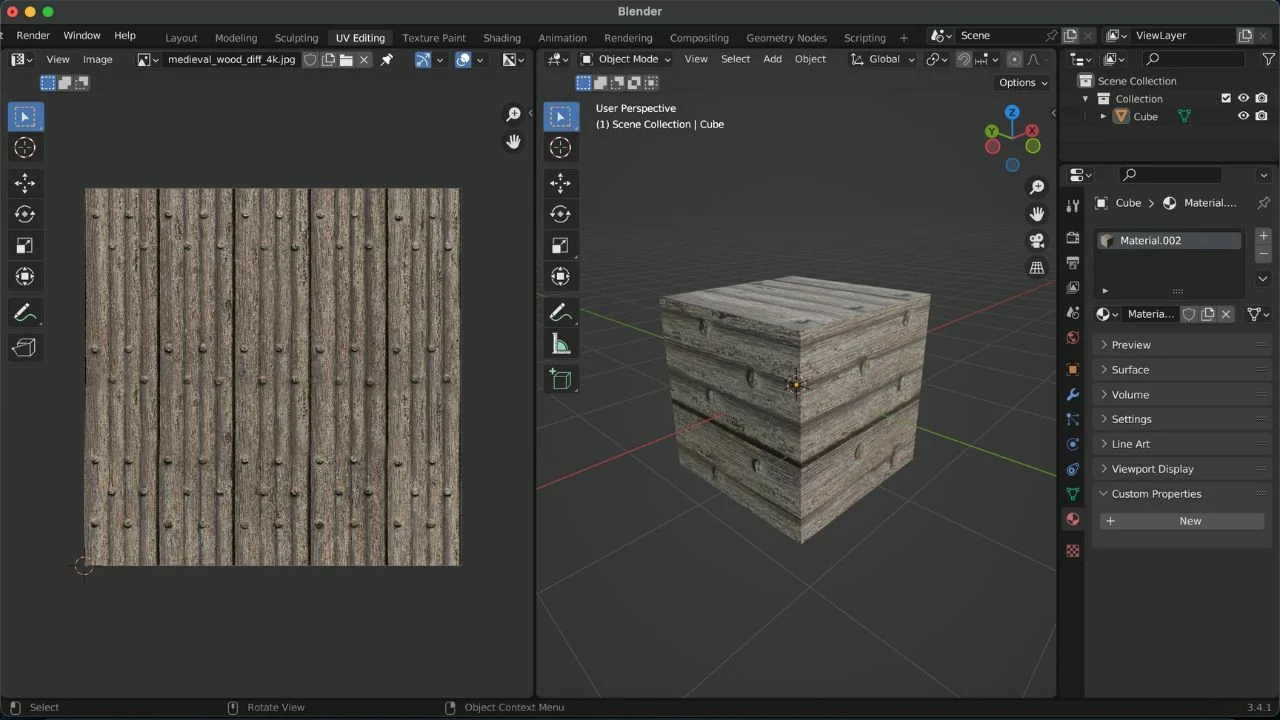The width and height of the screenshot is (1280, 720).
Task: Click the Rotate tool in 3D viewport
Action: 560,214
